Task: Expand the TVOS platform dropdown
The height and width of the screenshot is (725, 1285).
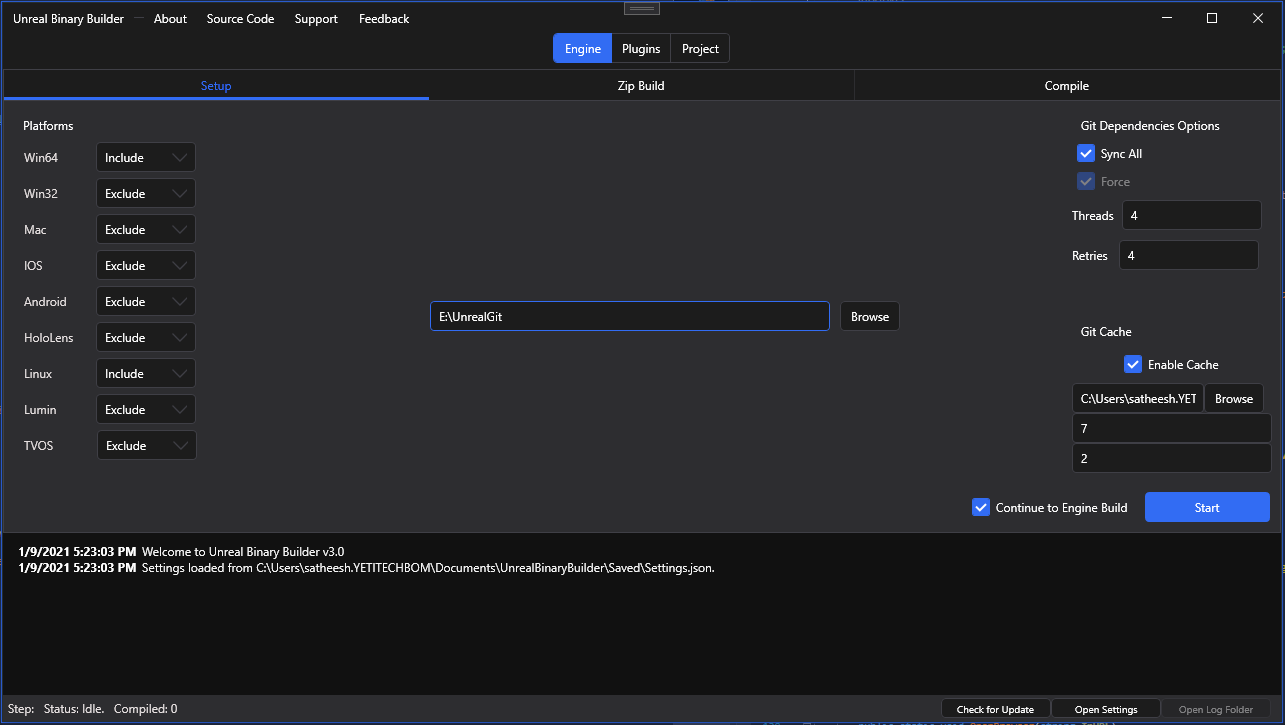Action: tap(147, 445)
